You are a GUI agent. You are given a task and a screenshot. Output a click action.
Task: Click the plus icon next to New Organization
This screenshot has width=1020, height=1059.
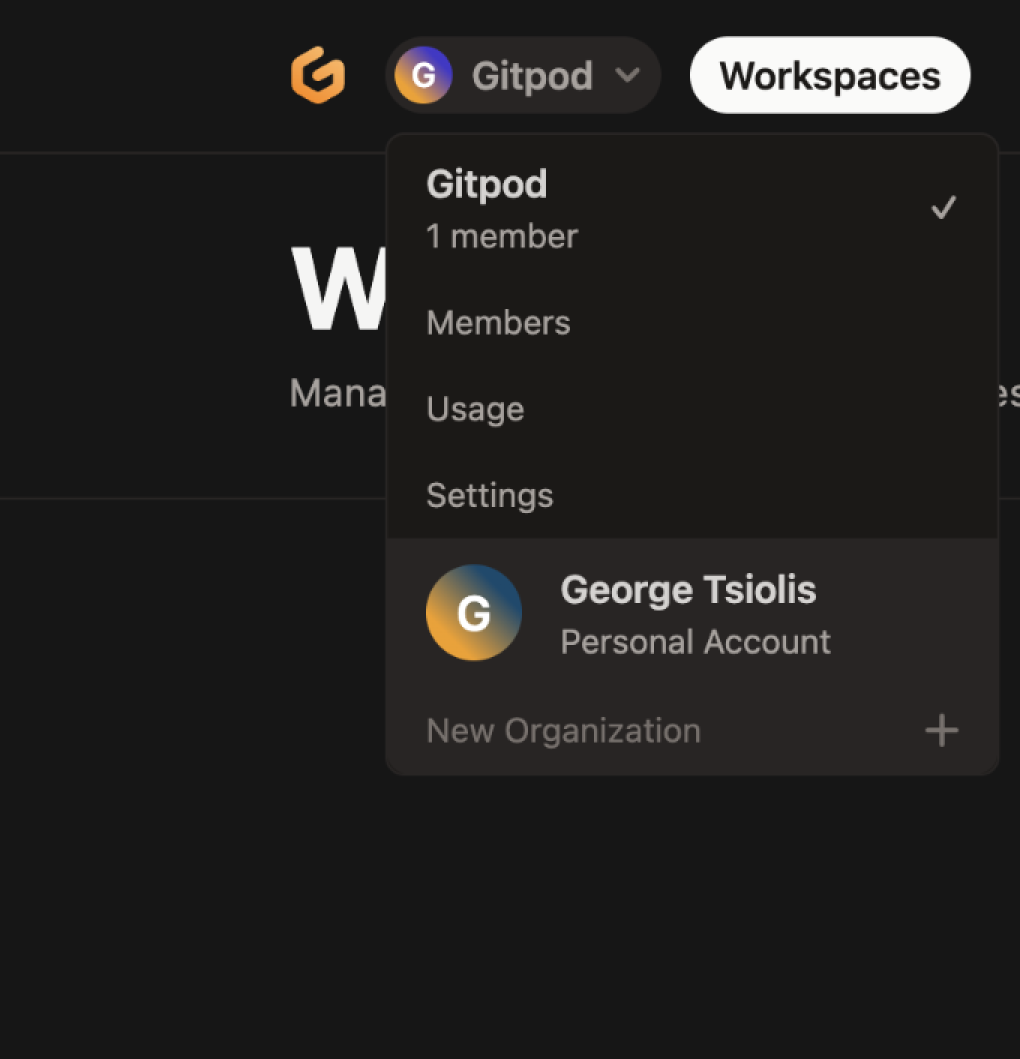pyautogui.click(x=940, y=730)
